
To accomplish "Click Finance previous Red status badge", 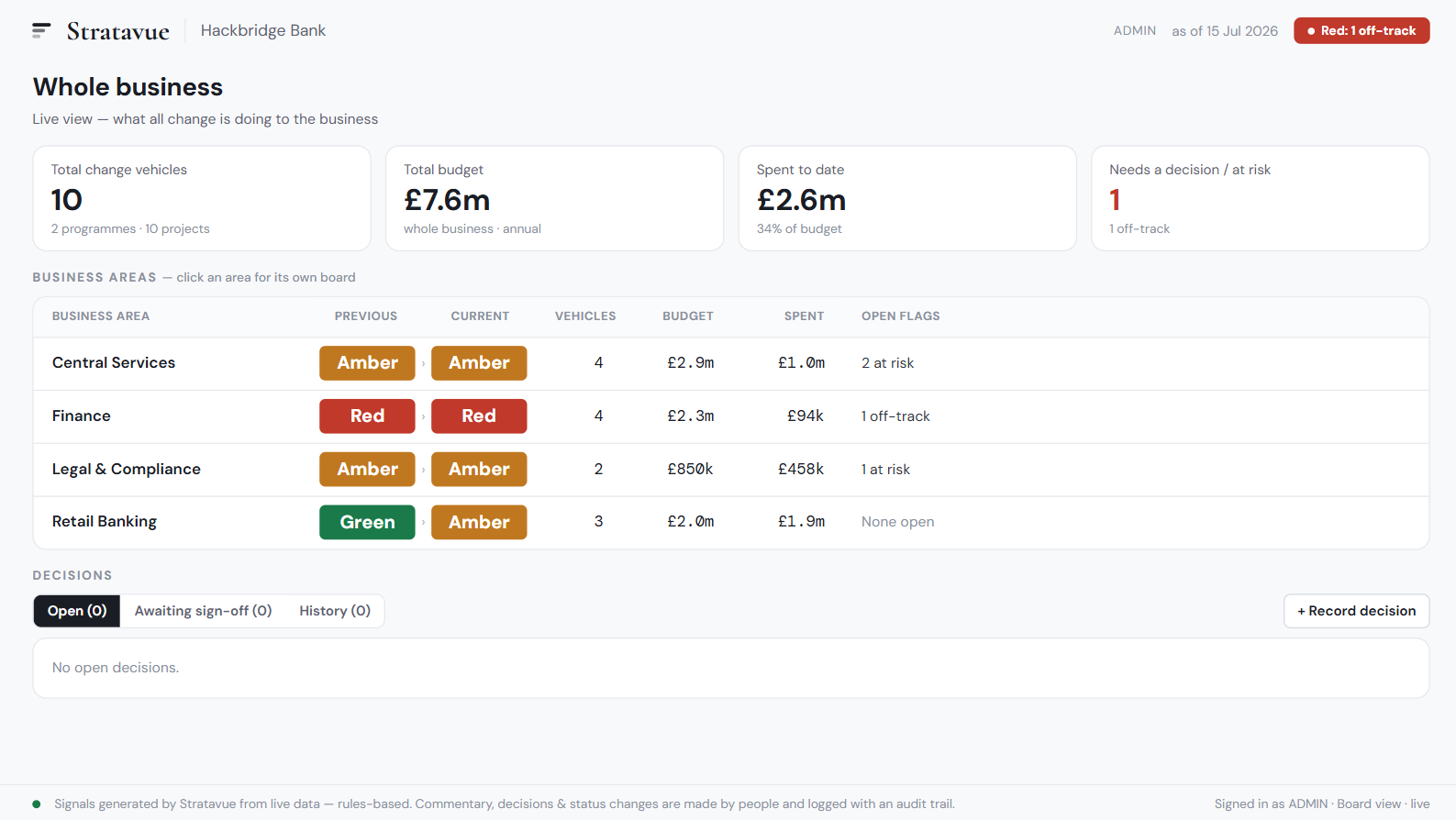I will click(x=367, y=416).
